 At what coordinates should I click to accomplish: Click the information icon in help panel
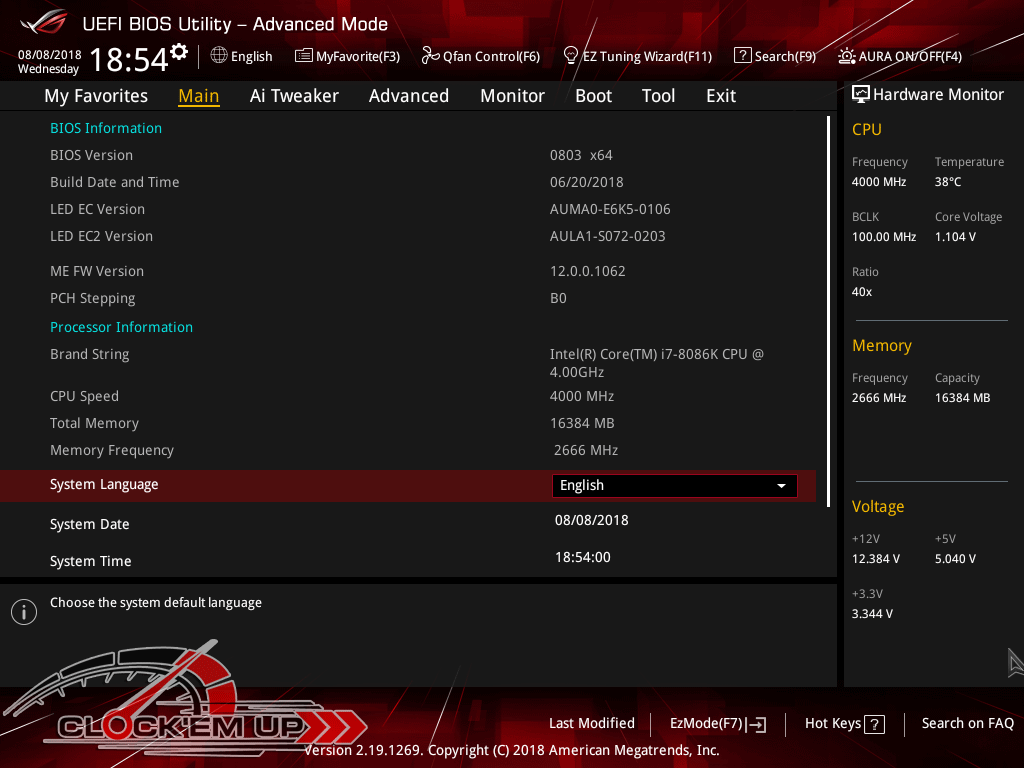click(24, 612)
